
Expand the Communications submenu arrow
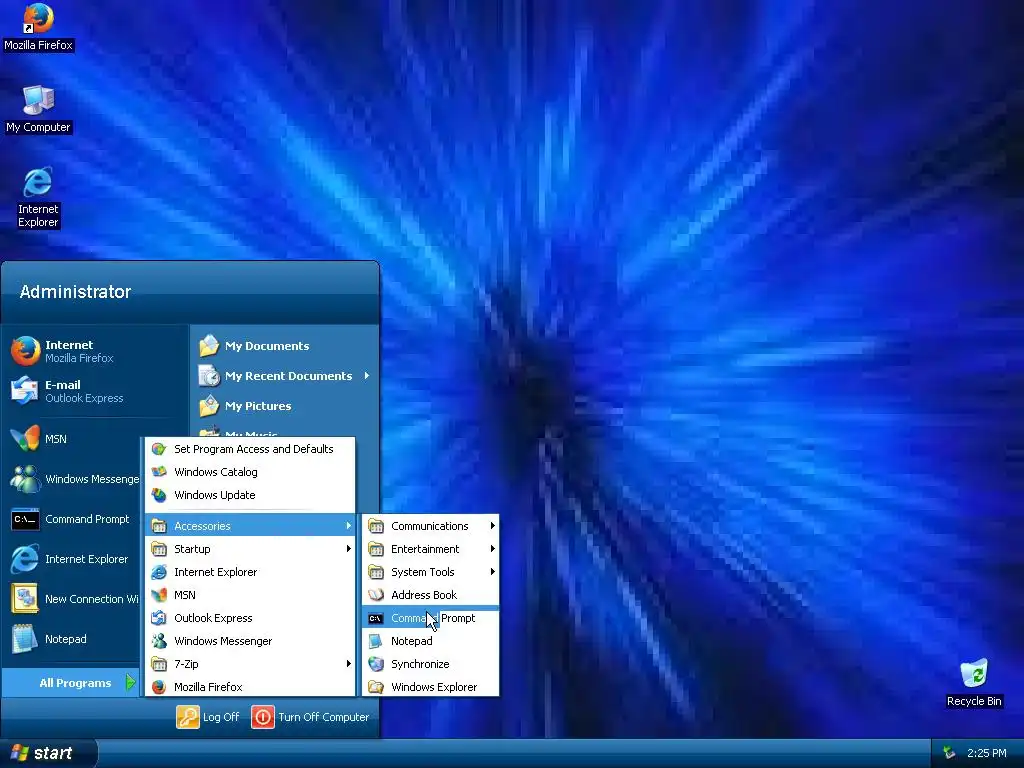(492, 526)
